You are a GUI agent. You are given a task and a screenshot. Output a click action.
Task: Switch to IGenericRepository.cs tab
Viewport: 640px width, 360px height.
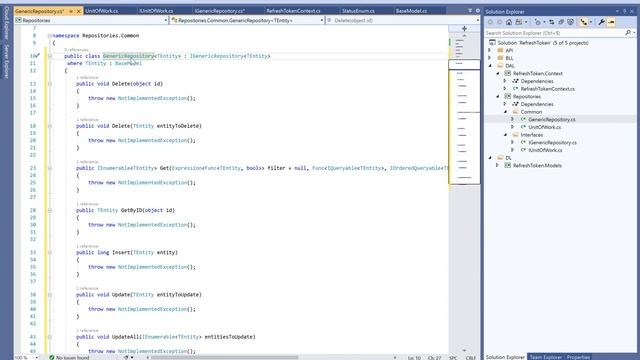(220, 11)
